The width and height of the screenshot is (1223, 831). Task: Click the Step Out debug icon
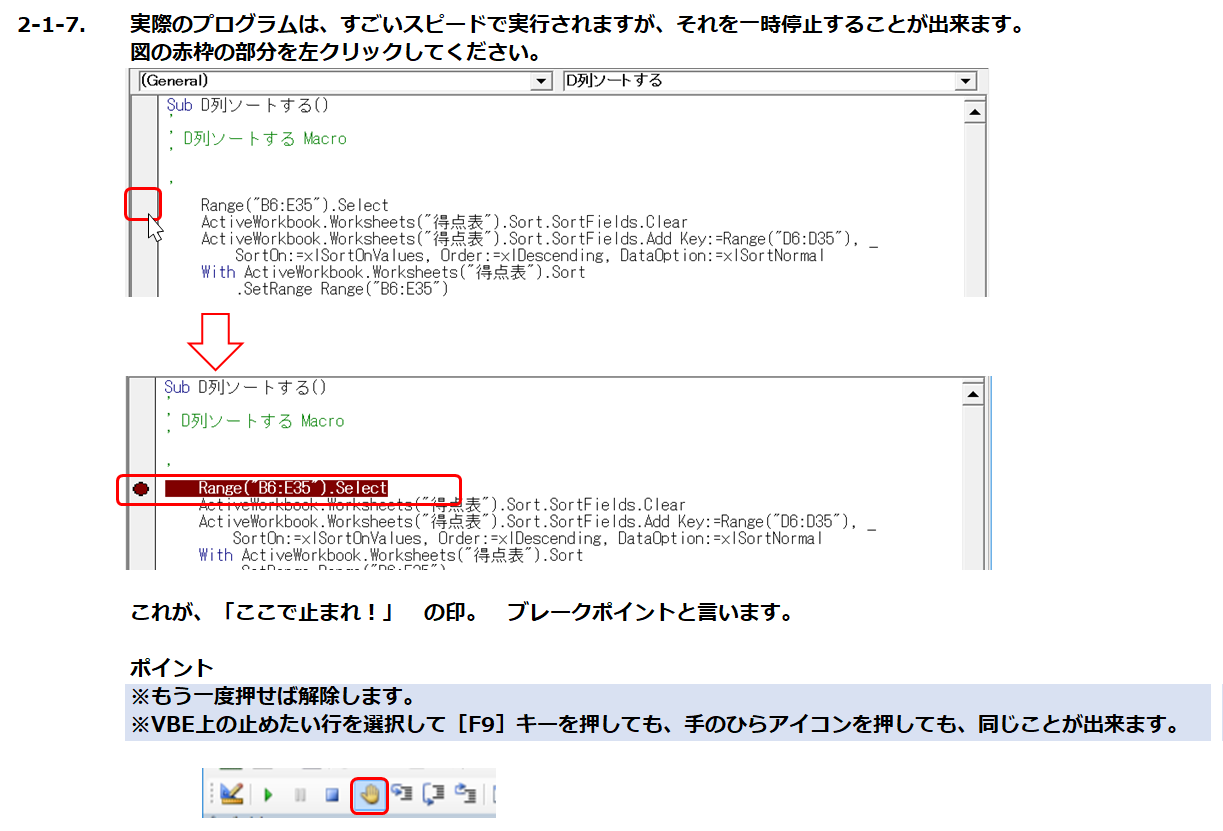(465, 794)
